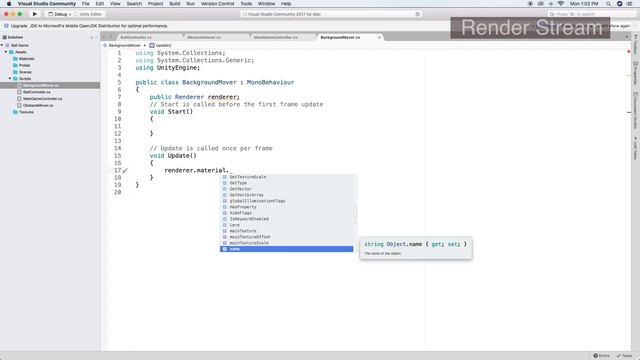The image size is (640, 360).
Task: Collapse the Scripts folder
Action: tap(10, 78)
